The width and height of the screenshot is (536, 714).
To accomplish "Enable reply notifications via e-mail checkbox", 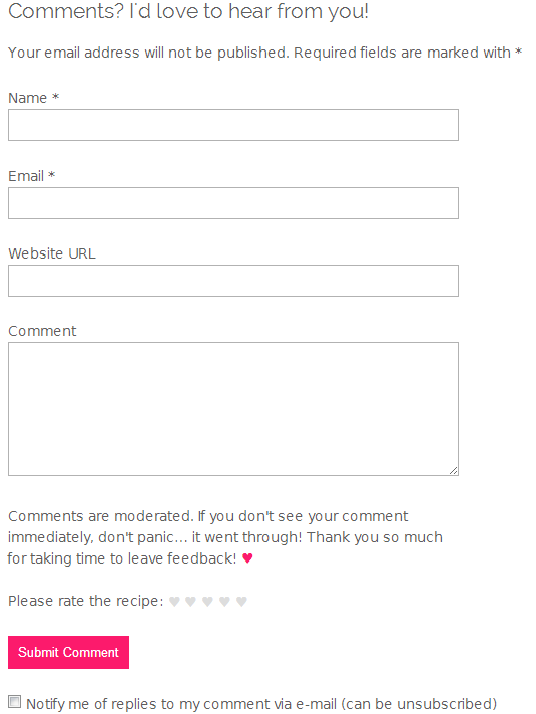I will coord(15,701).
